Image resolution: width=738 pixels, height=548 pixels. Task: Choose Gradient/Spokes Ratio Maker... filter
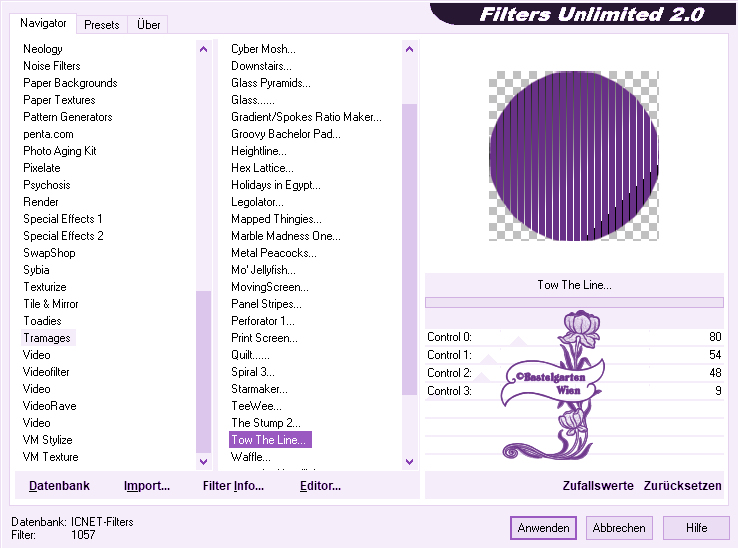tap(306, 117)
